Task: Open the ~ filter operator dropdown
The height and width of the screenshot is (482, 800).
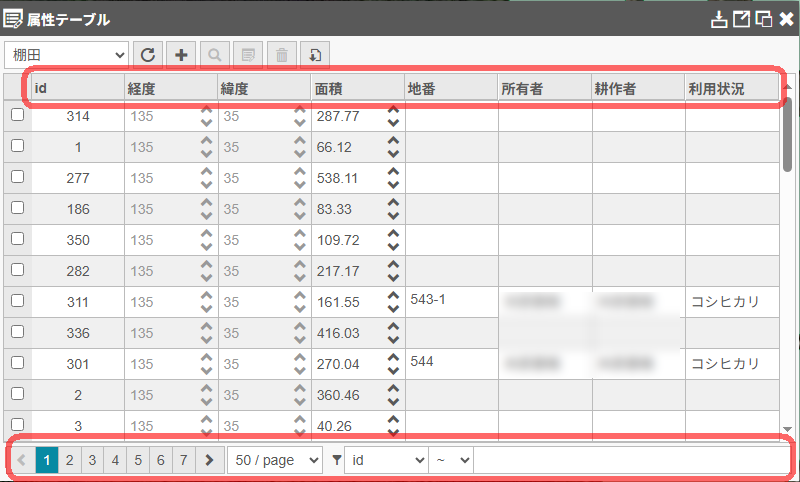Action: tap(451, 460)
